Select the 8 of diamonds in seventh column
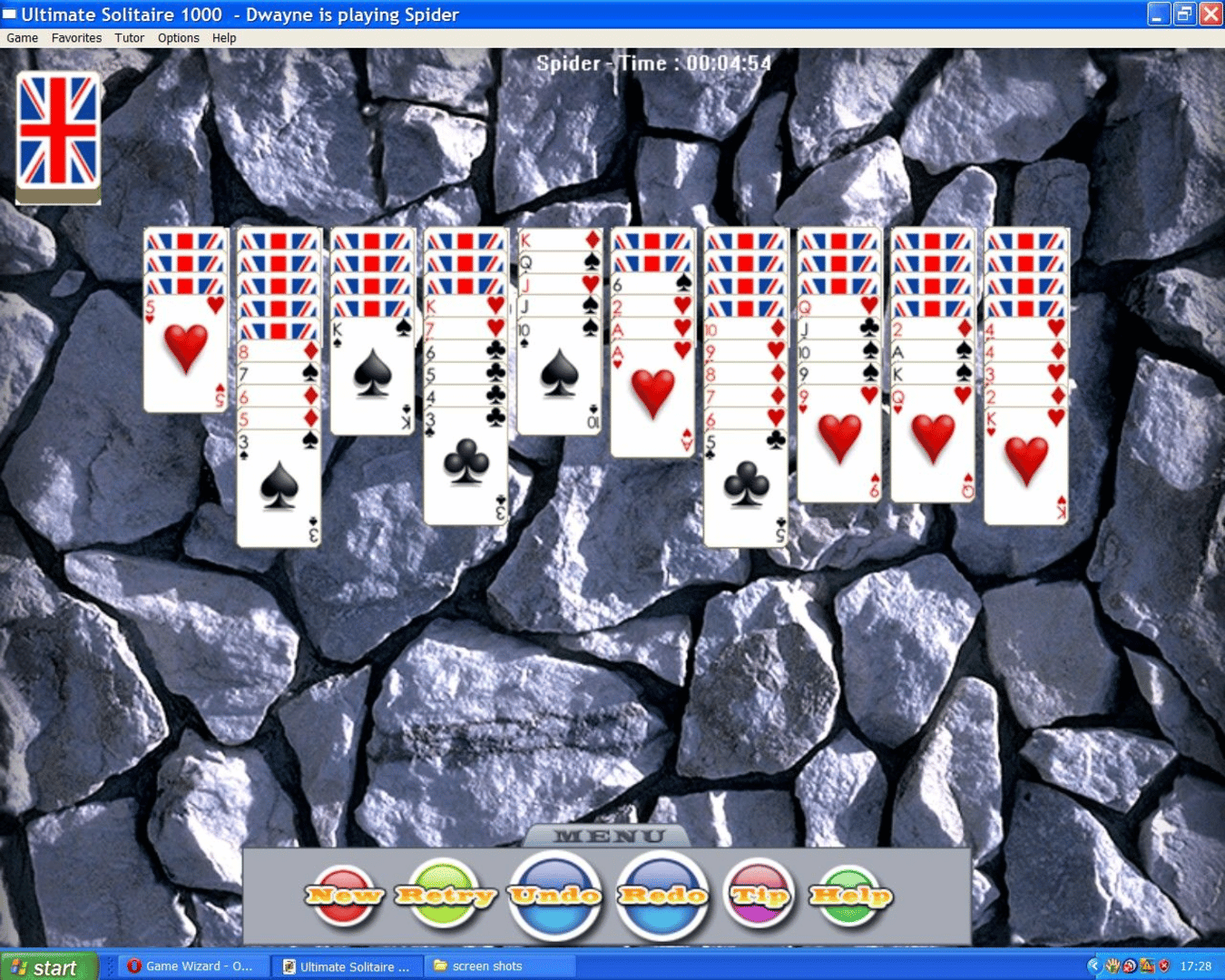This screenshot has height=980, width=1225. pyautogui.click(x=746, y=374)
